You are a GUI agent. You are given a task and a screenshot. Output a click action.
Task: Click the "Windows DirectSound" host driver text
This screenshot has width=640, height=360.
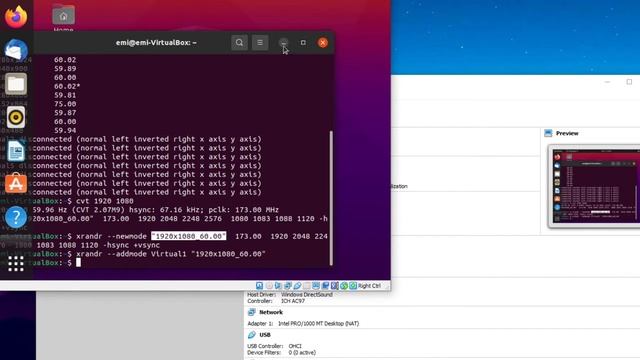[x=307, y=294]
